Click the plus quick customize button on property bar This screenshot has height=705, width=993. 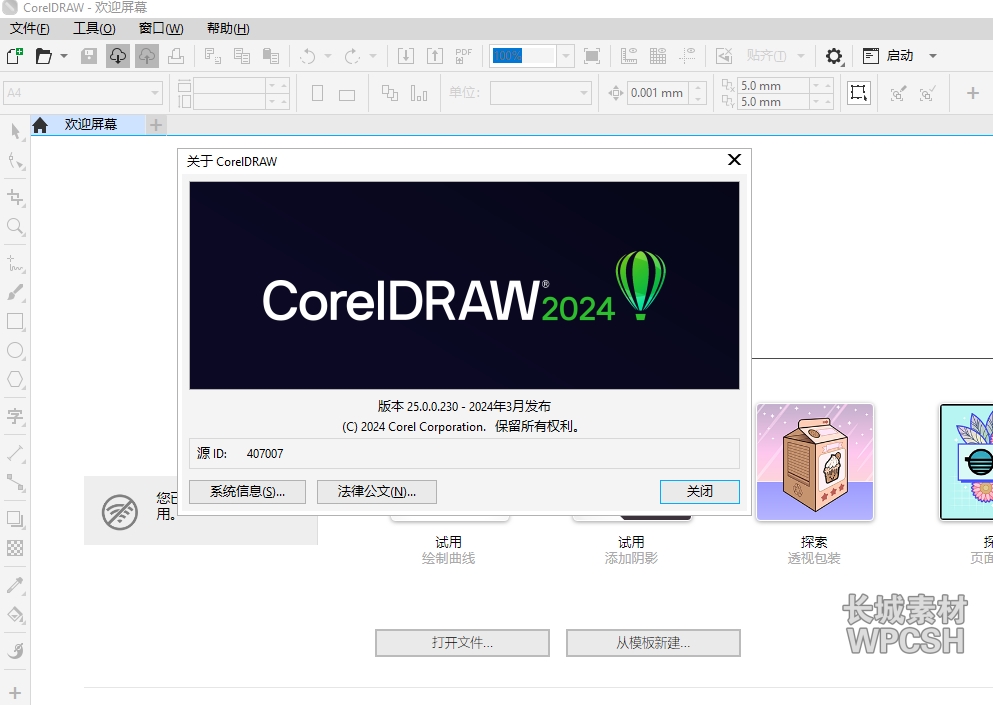point(973,93)
